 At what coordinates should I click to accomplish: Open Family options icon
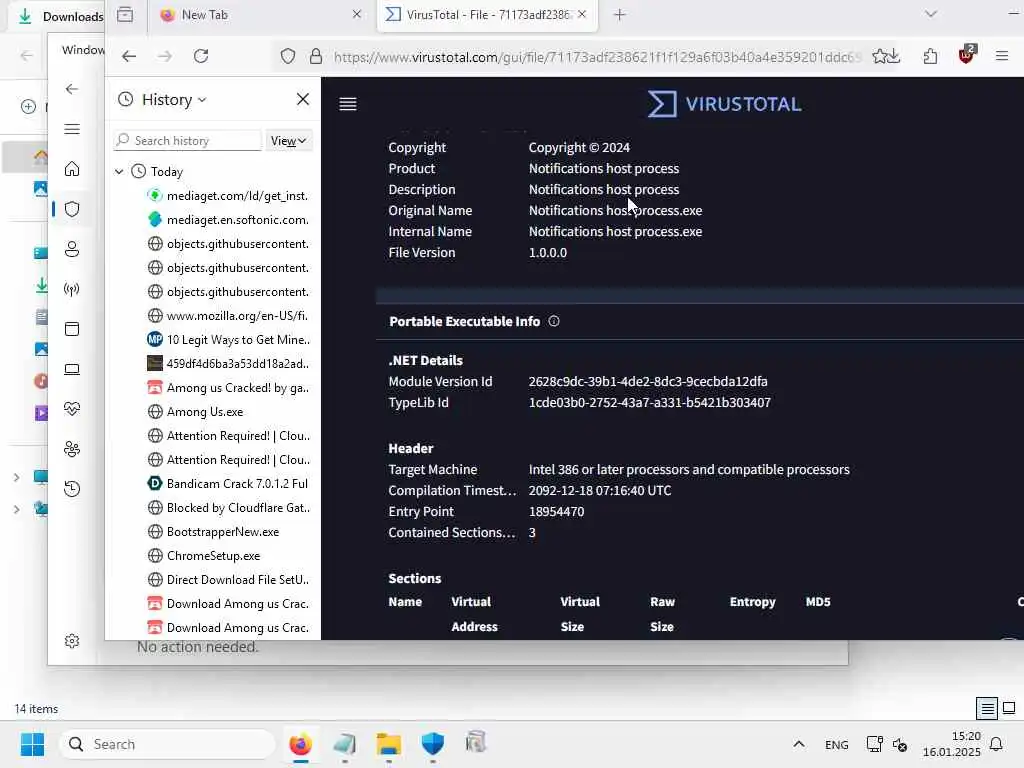pos(72,449)
